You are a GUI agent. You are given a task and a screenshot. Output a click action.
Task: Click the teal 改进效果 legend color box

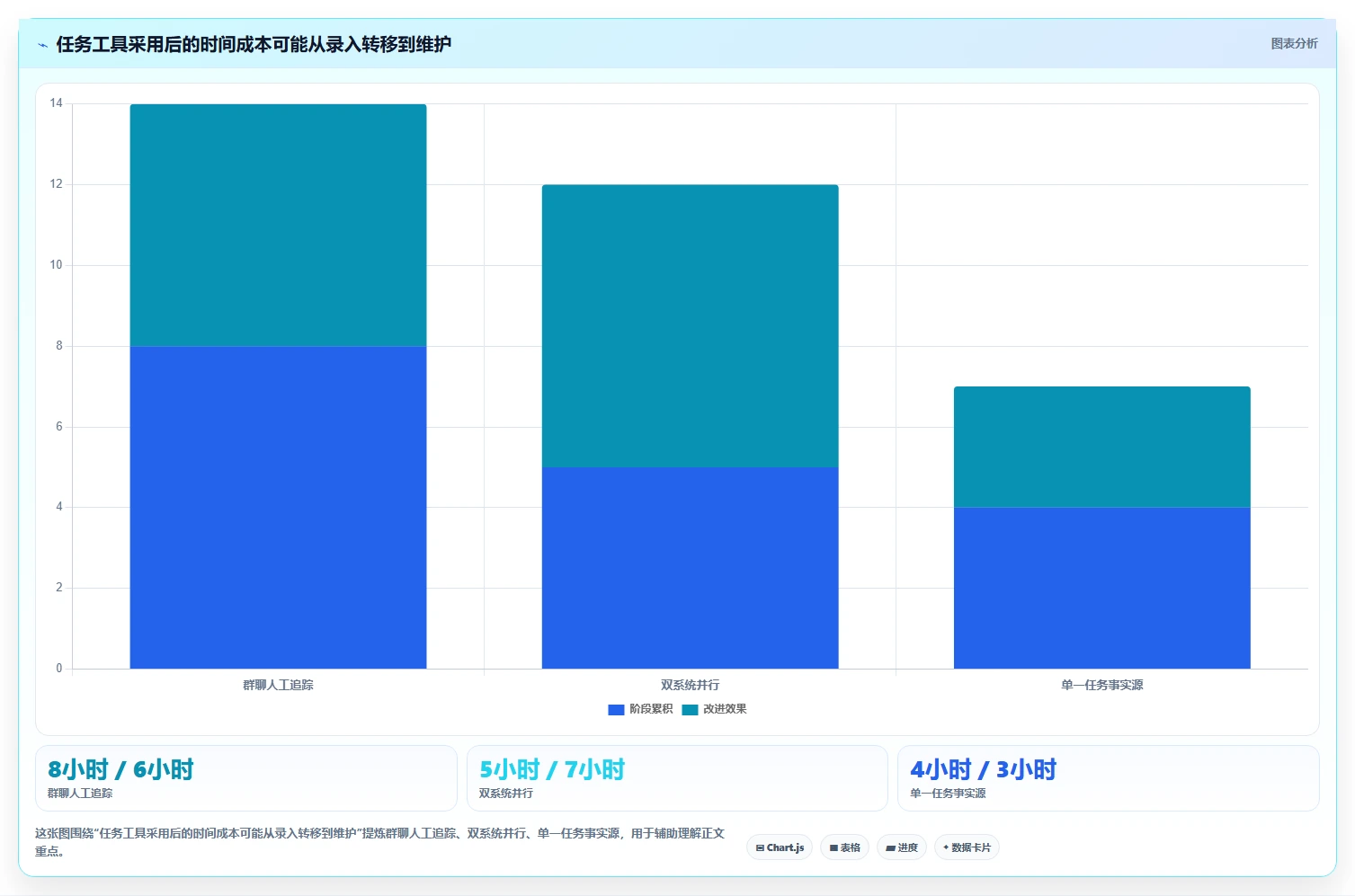690,710
